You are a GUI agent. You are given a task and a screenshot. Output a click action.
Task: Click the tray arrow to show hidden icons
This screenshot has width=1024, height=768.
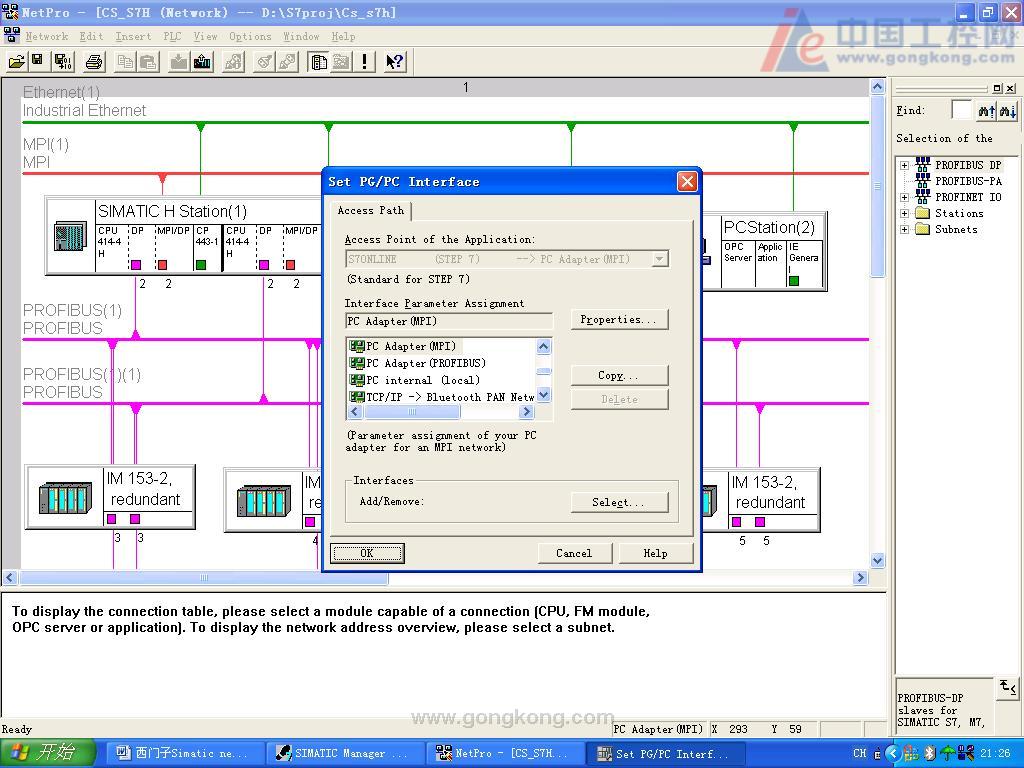tap(893, 754)
